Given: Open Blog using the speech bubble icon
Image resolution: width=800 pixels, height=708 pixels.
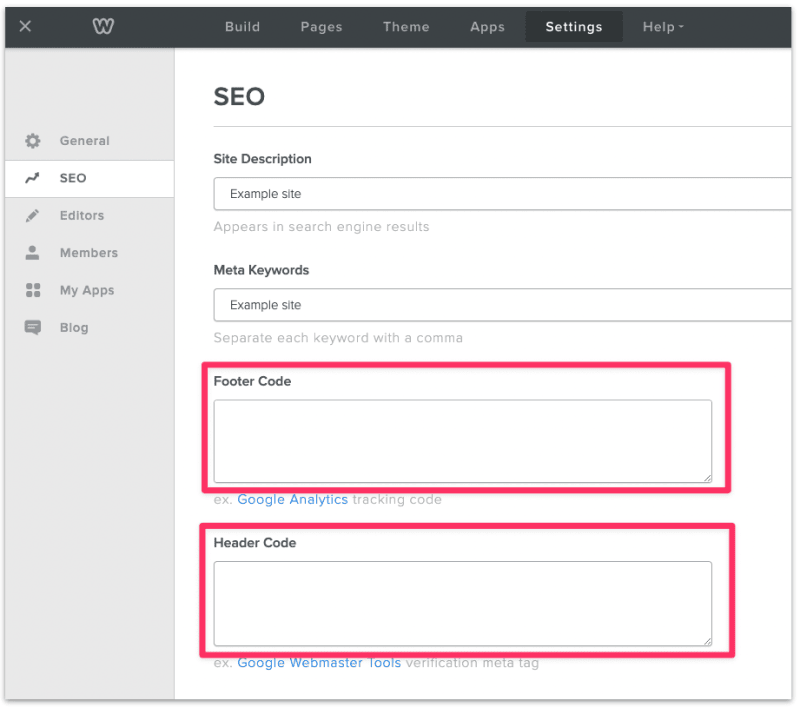Looking at the screenshot, I should pyautogui.click(x=31, y=327).
